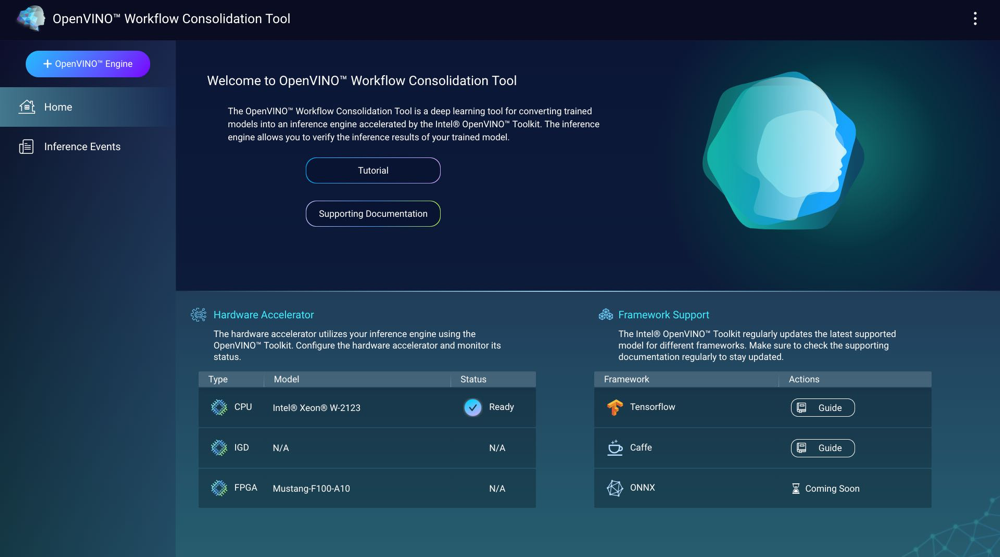The width and height of the screenshot is (1000, 557).
Task: Click the Hardware Accelerator heading link
Action: (263, 315)
